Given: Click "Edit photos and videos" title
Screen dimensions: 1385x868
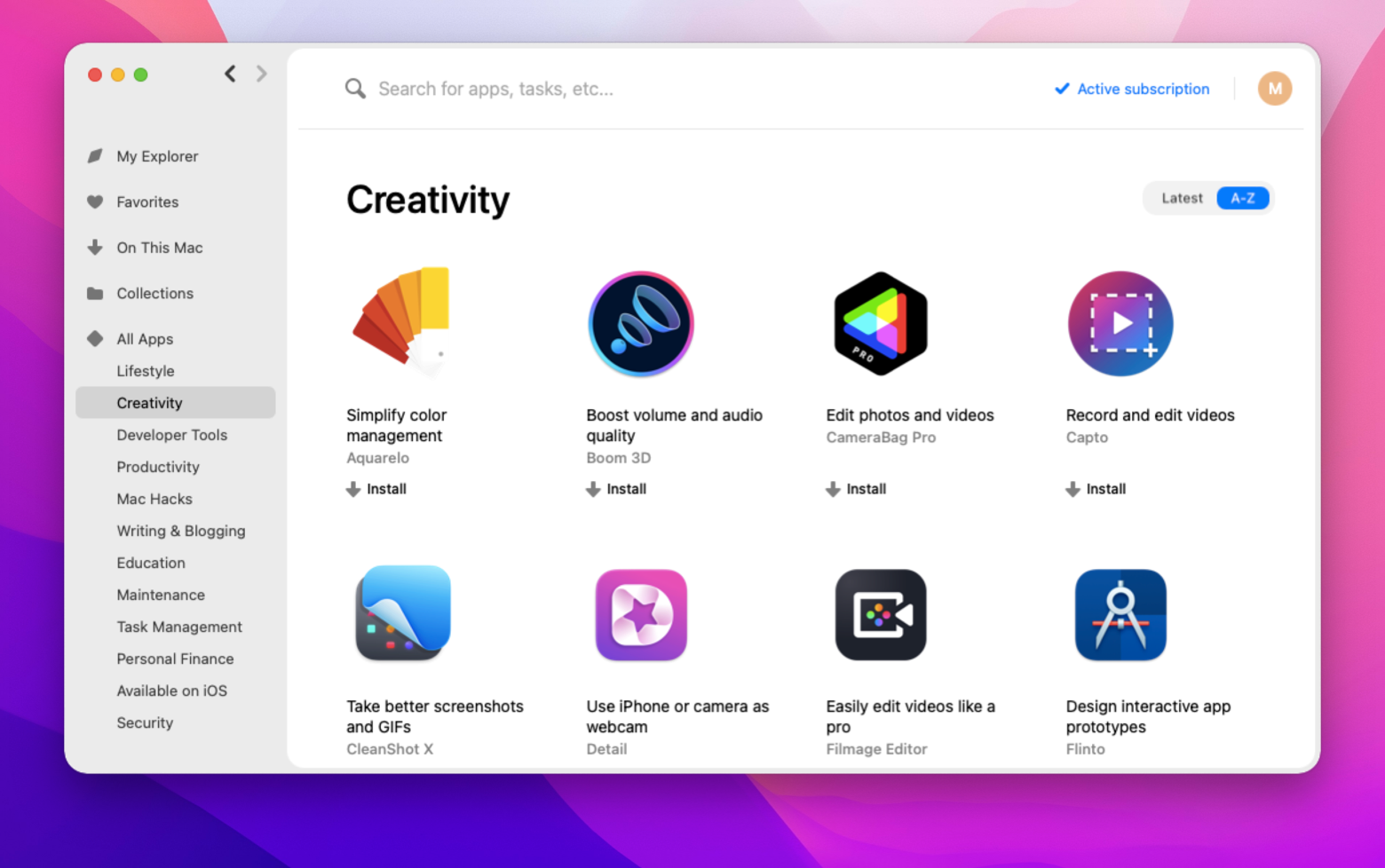Looking at the screenshot, I should click(910, 415).
